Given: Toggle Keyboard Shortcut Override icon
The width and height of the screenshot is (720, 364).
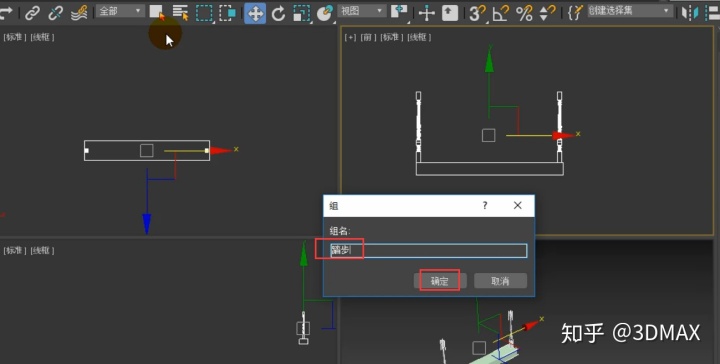Looking at the screenshot, I should pos(450,13).
